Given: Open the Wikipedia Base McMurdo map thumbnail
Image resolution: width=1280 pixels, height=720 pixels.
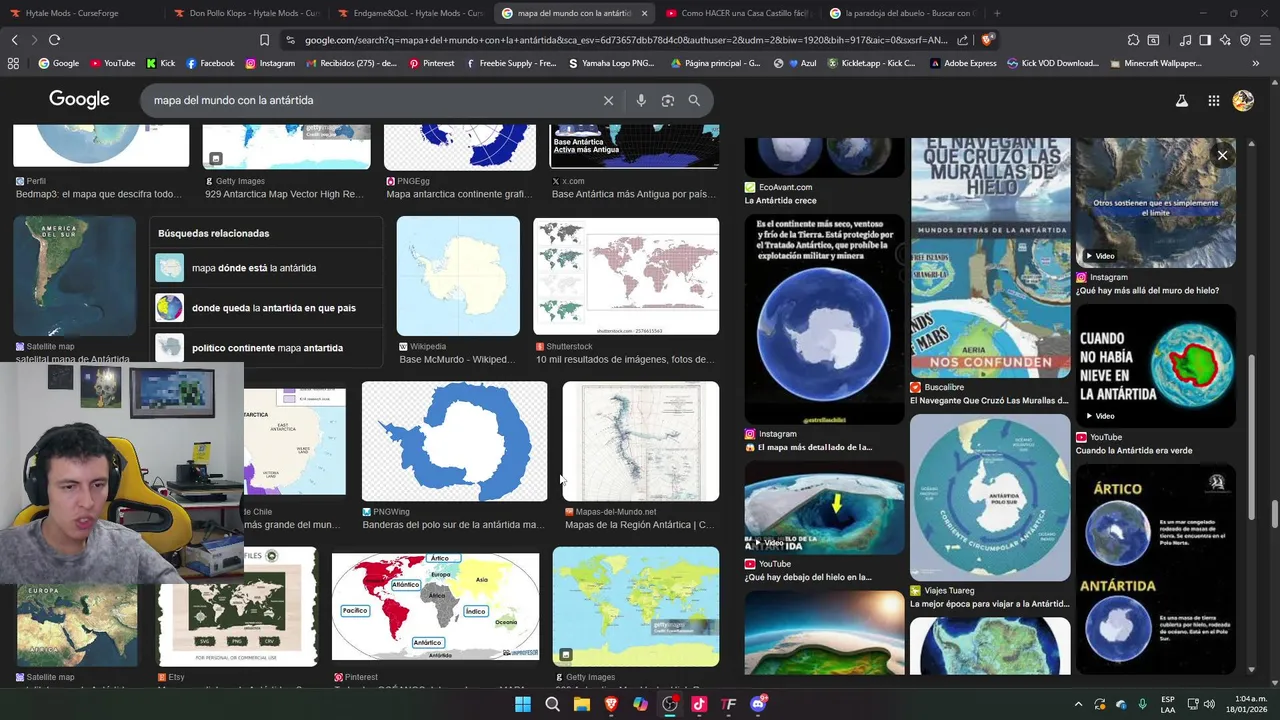Looking at the screenshot, I should pyautogui.click(x=458, y=276).
